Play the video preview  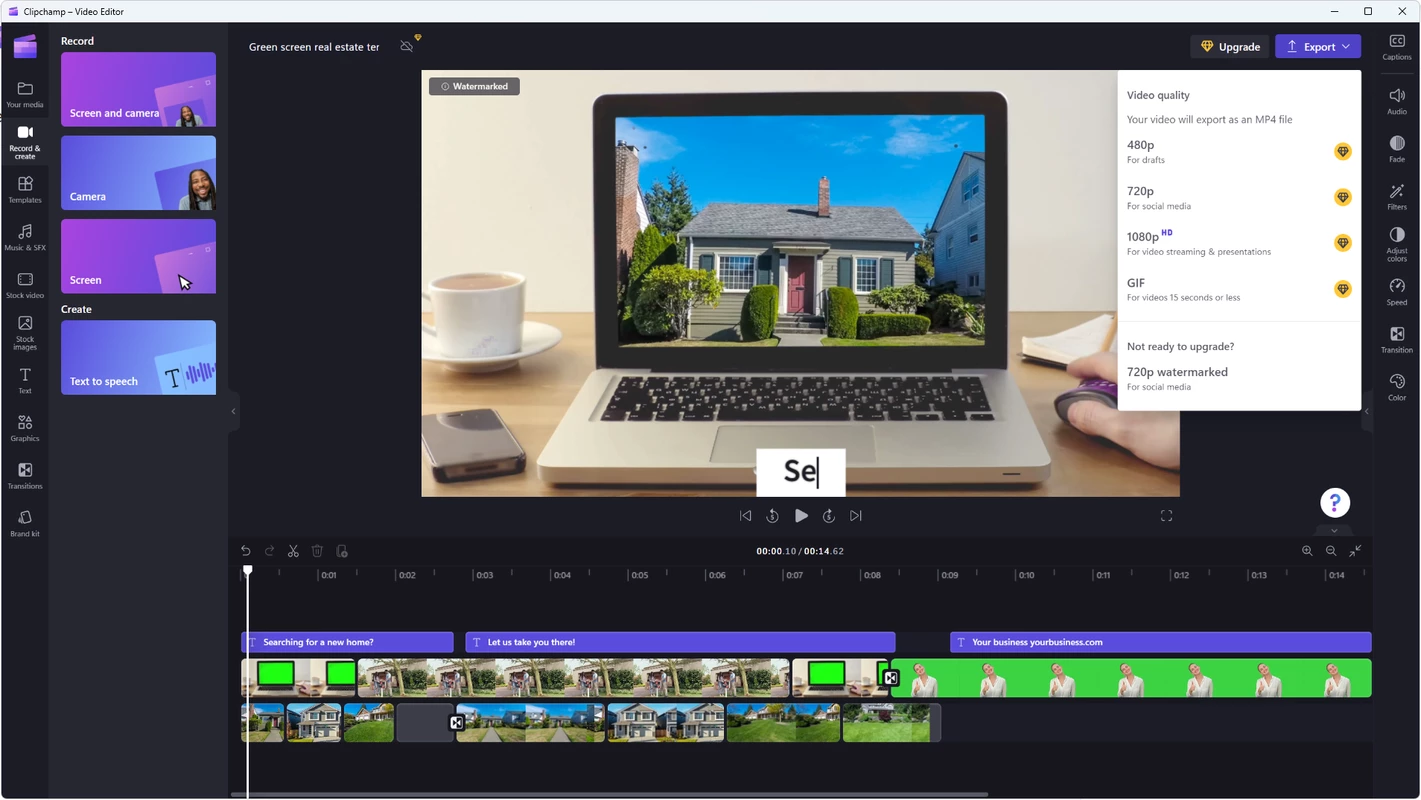coord(801,516)
